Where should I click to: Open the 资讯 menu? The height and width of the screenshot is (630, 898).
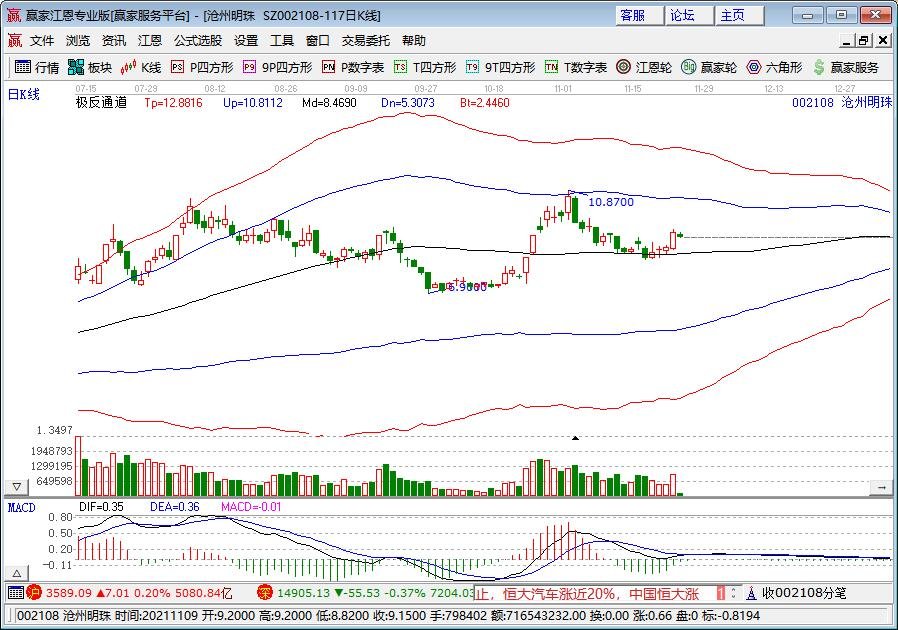tap(113, 41)
